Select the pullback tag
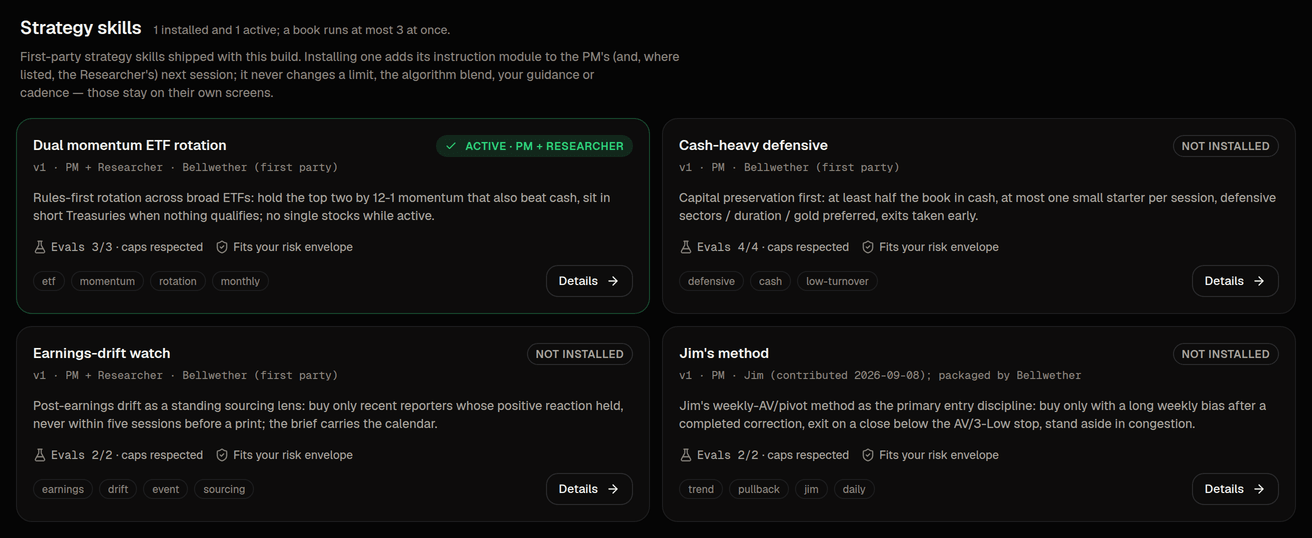Screen dimensions: 1312x538 point(759,489)
